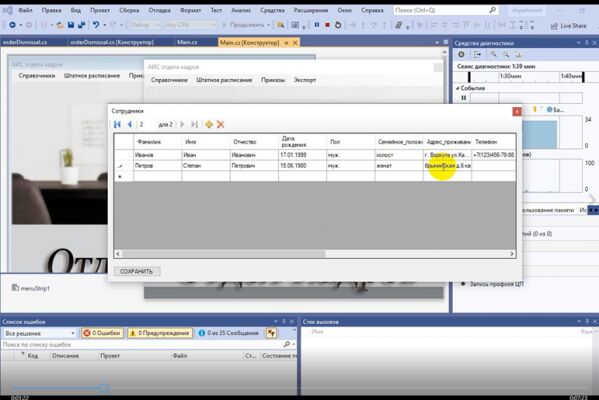Image resolution: width=599 pixels, height=400 pixels.
Task: Click the женат marital status cell
Action: [x=399, y=165]
